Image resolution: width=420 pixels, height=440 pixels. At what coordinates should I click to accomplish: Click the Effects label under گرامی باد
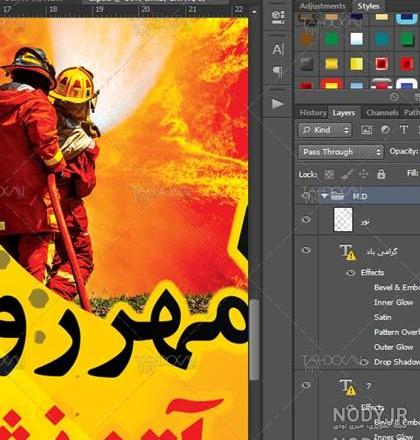tap(372, 273)
